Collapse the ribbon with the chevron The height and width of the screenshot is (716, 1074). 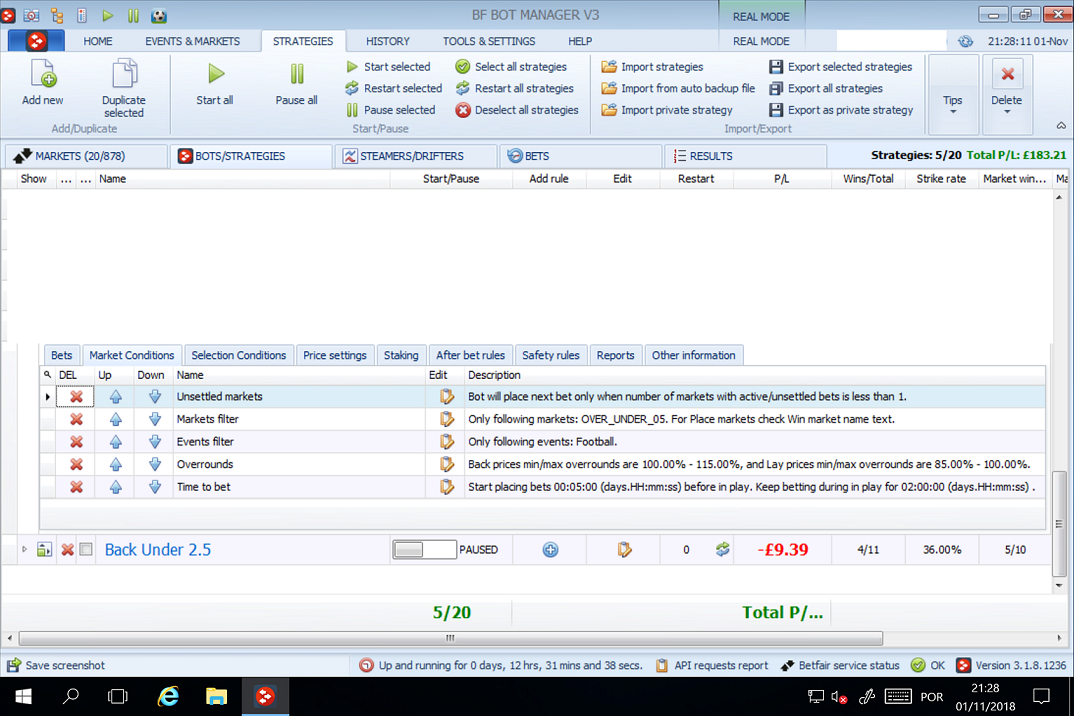(1061, 125)
